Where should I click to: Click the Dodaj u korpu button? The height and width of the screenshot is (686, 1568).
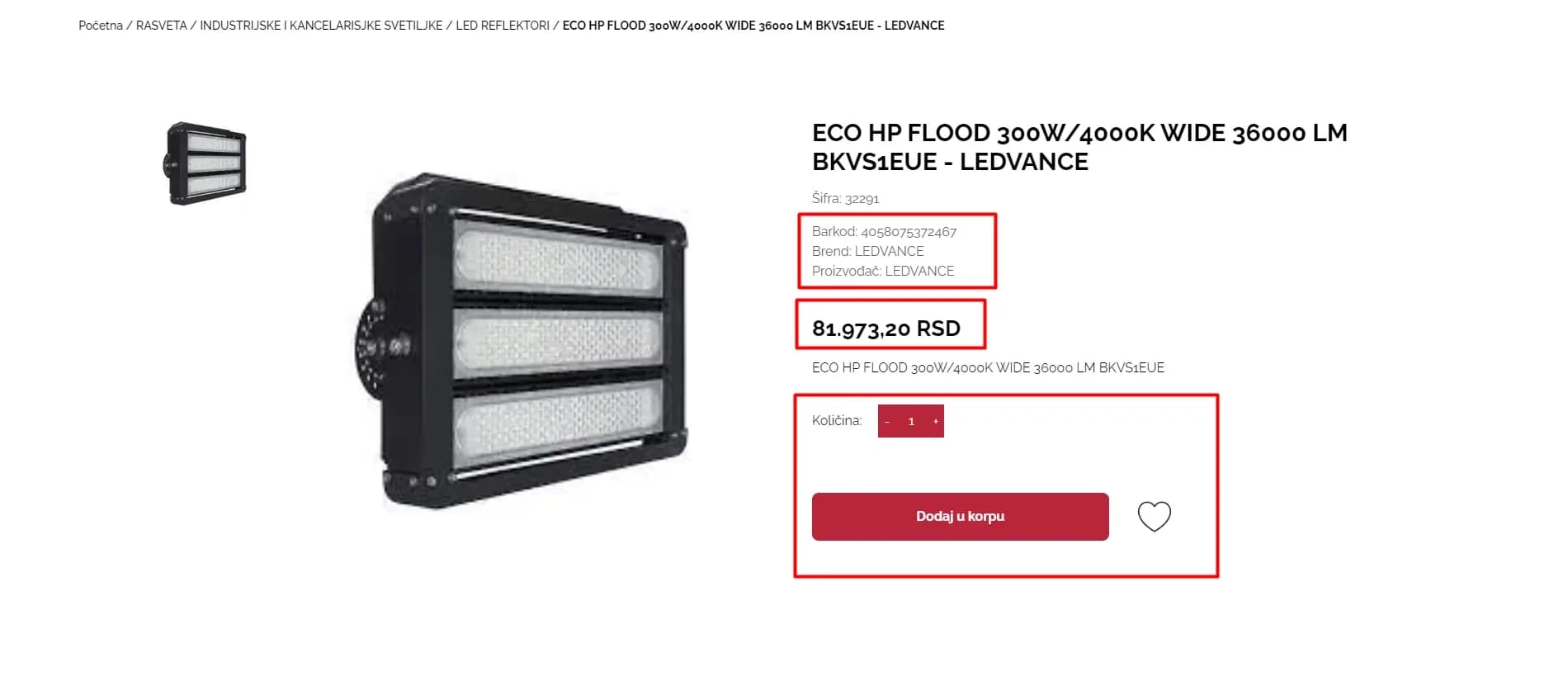click(x=960, y=517)
